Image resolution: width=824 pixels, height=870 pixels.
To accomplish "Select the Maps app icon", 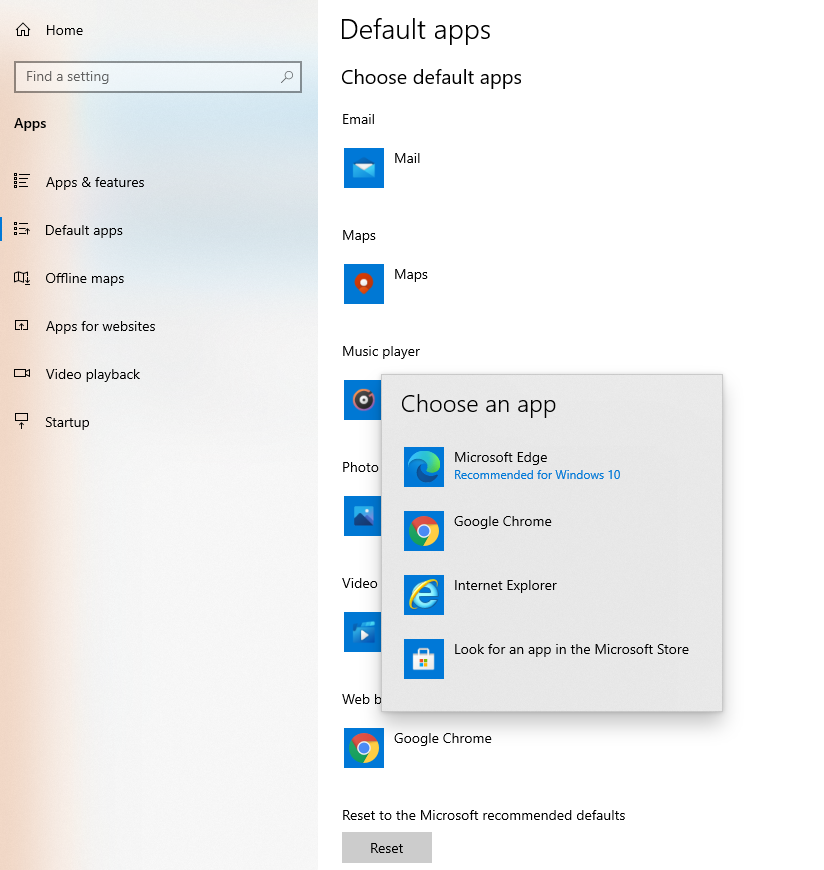I will [363, 284].
